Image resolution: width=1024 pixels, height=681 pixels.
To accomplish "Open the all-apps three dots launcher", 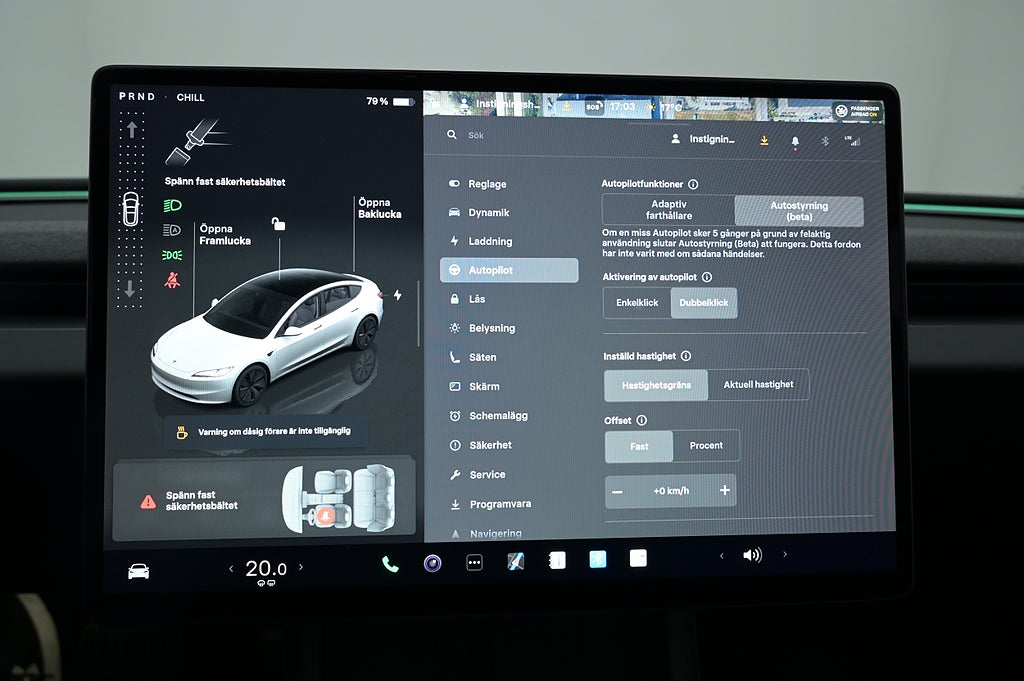I will pos(475,563).
